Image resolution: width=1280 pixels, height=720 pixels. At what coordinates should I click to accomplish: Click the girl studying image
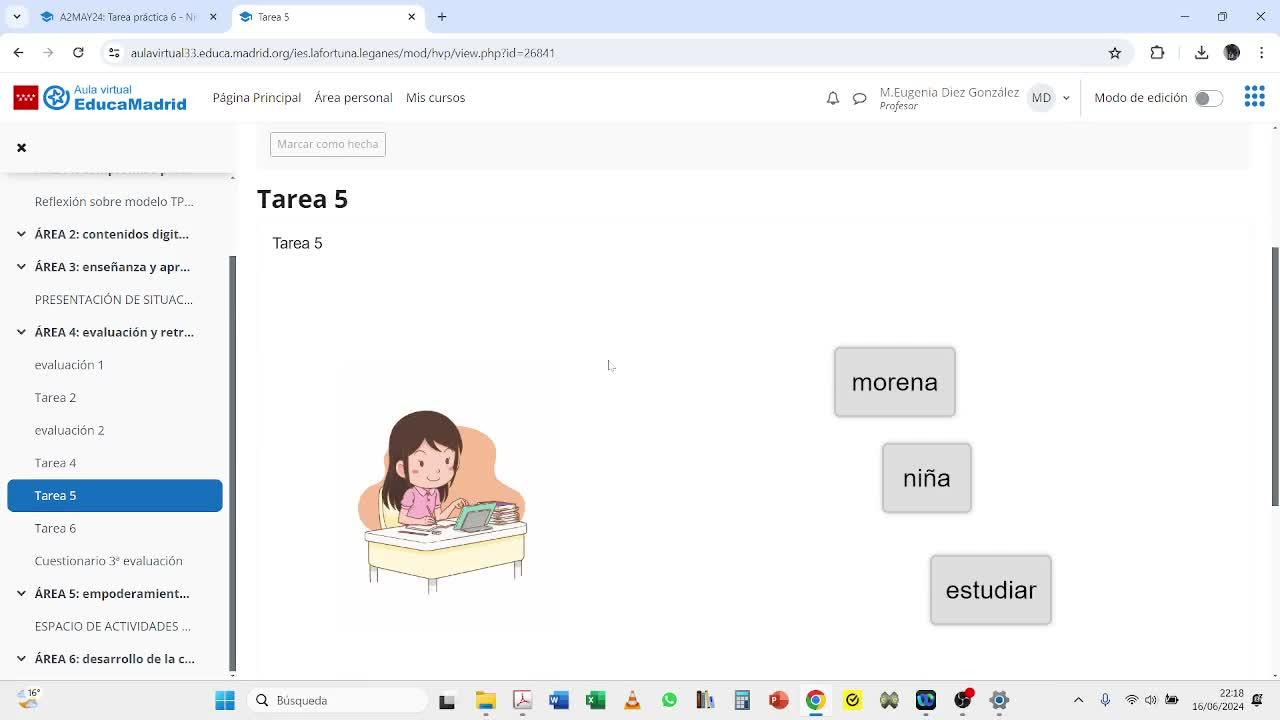coord(442,500)
